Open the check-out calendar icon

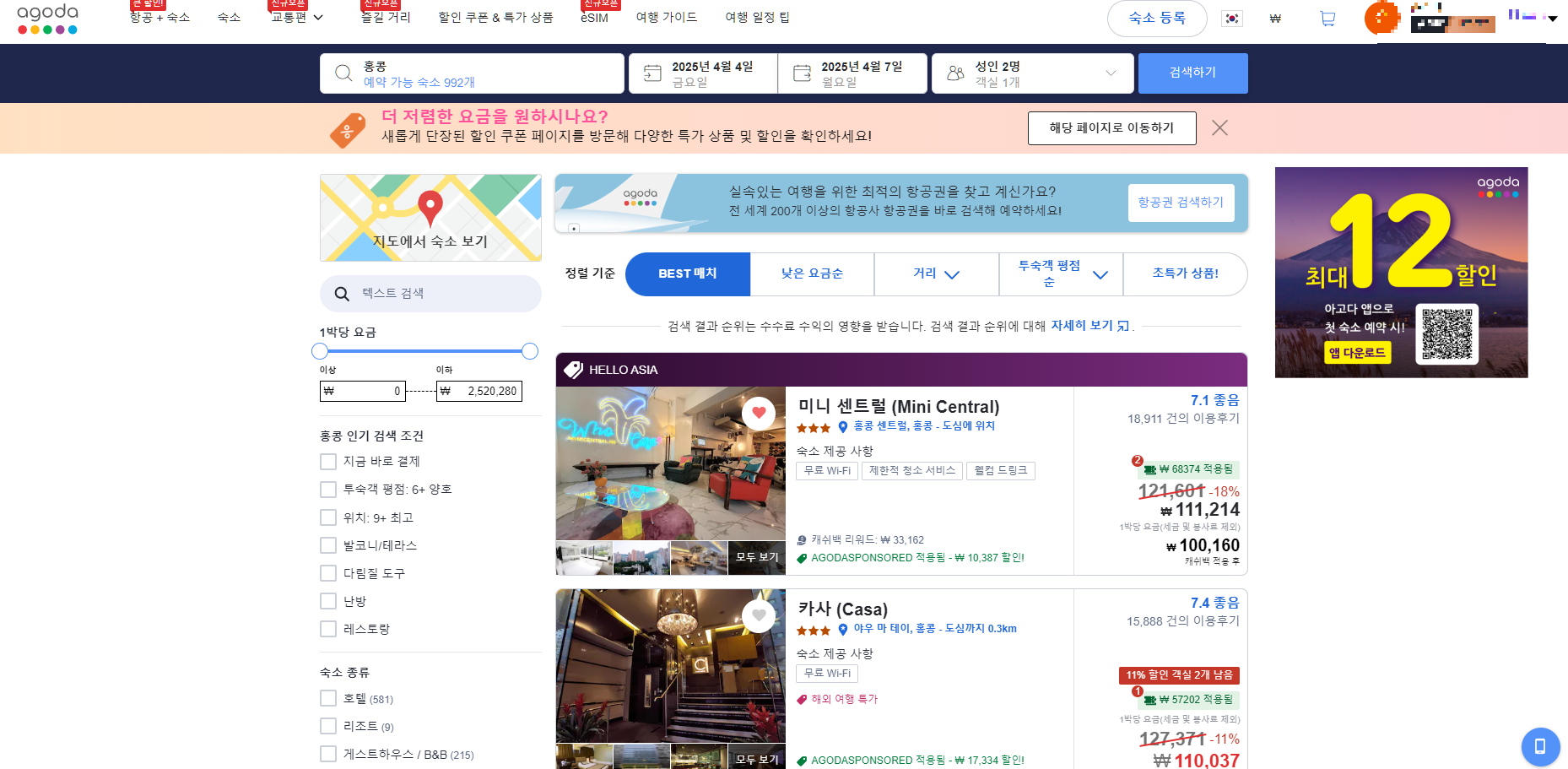click(x=802, y=73)
